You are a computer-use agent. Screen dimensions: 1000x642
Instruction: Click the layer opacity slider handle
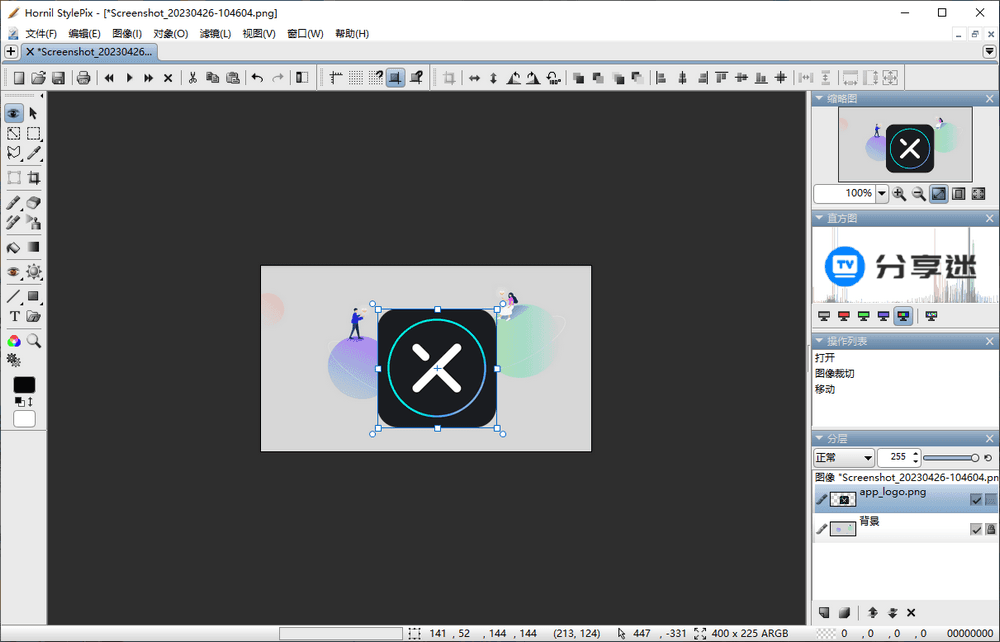[975, 458]
